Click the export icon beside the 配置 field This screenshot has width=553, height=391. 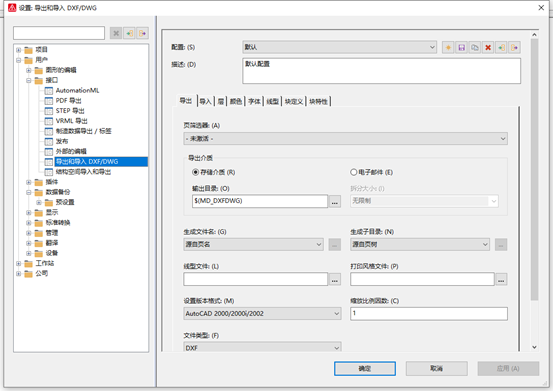tap(515, 47)
